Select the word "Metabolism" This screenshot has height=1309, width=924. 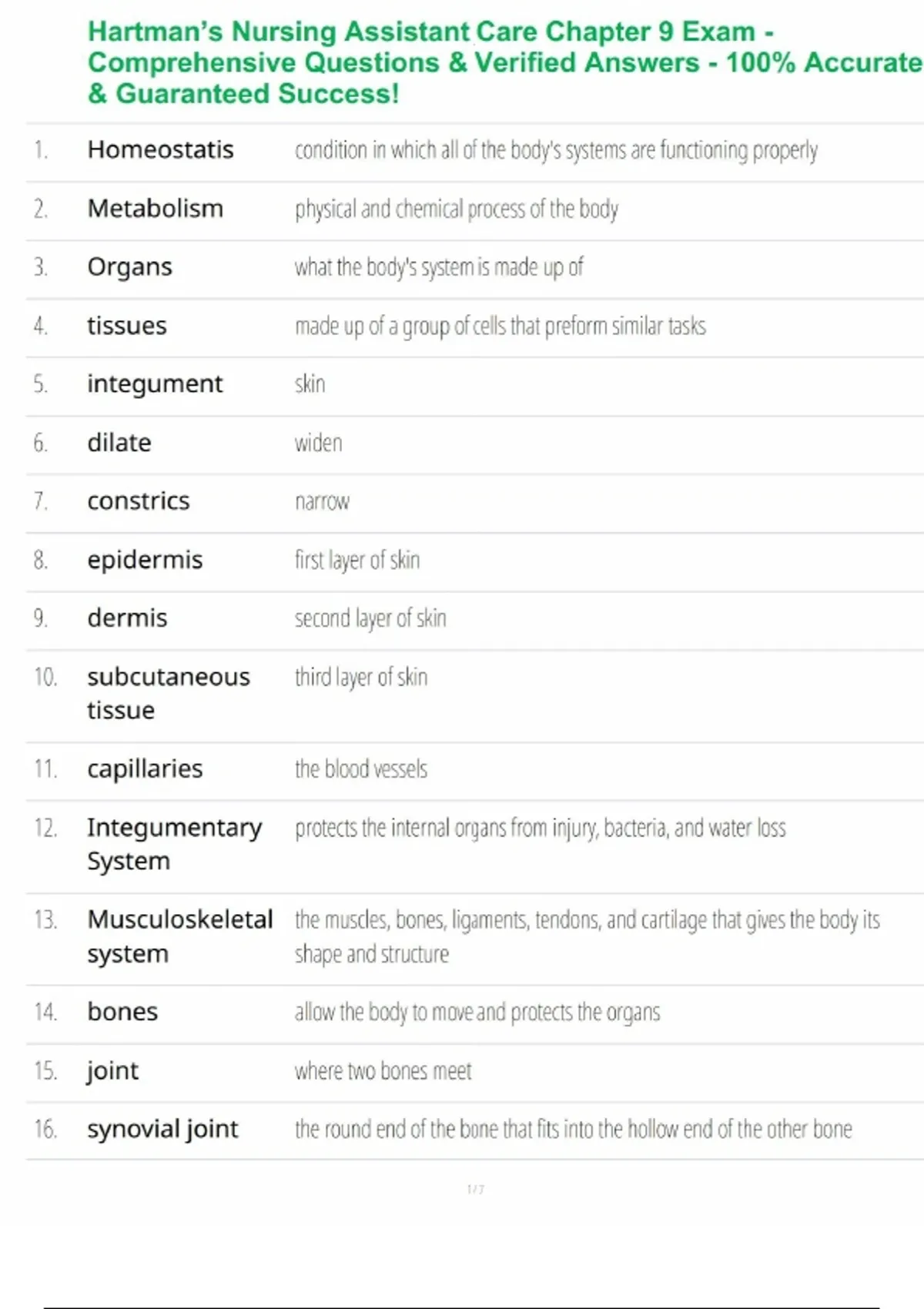155,209
